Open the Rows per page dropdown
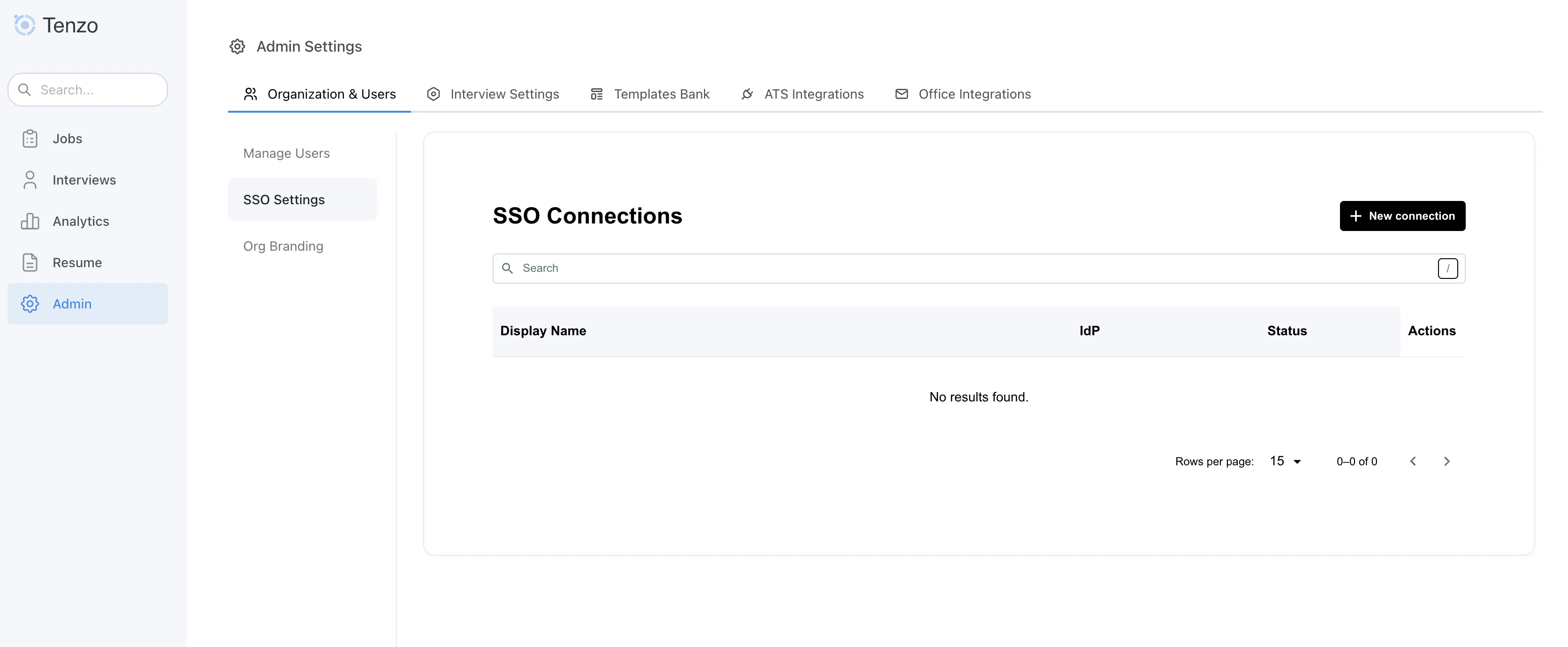Viewport: 1568px width, 647px height. coord(1284,461)
